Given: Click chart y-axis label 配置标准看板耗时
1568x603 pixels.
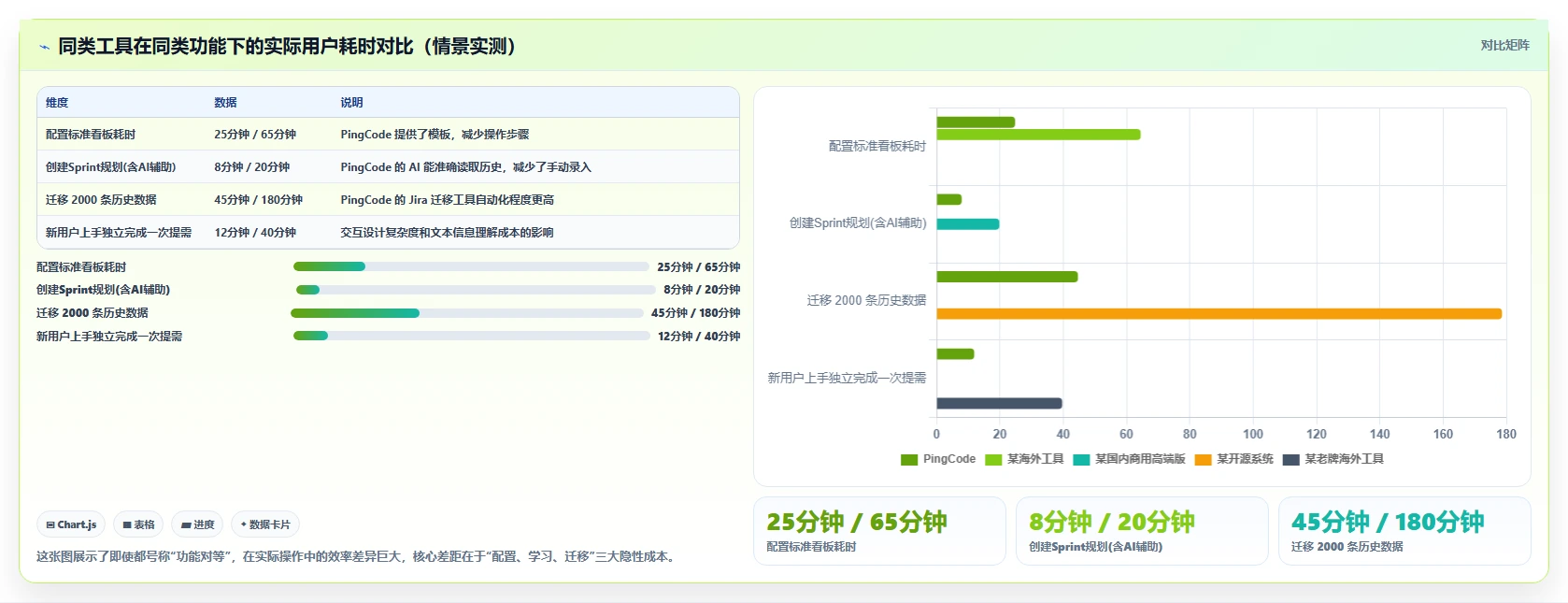Looking at the screenshot, I should [x=877, y=147].
